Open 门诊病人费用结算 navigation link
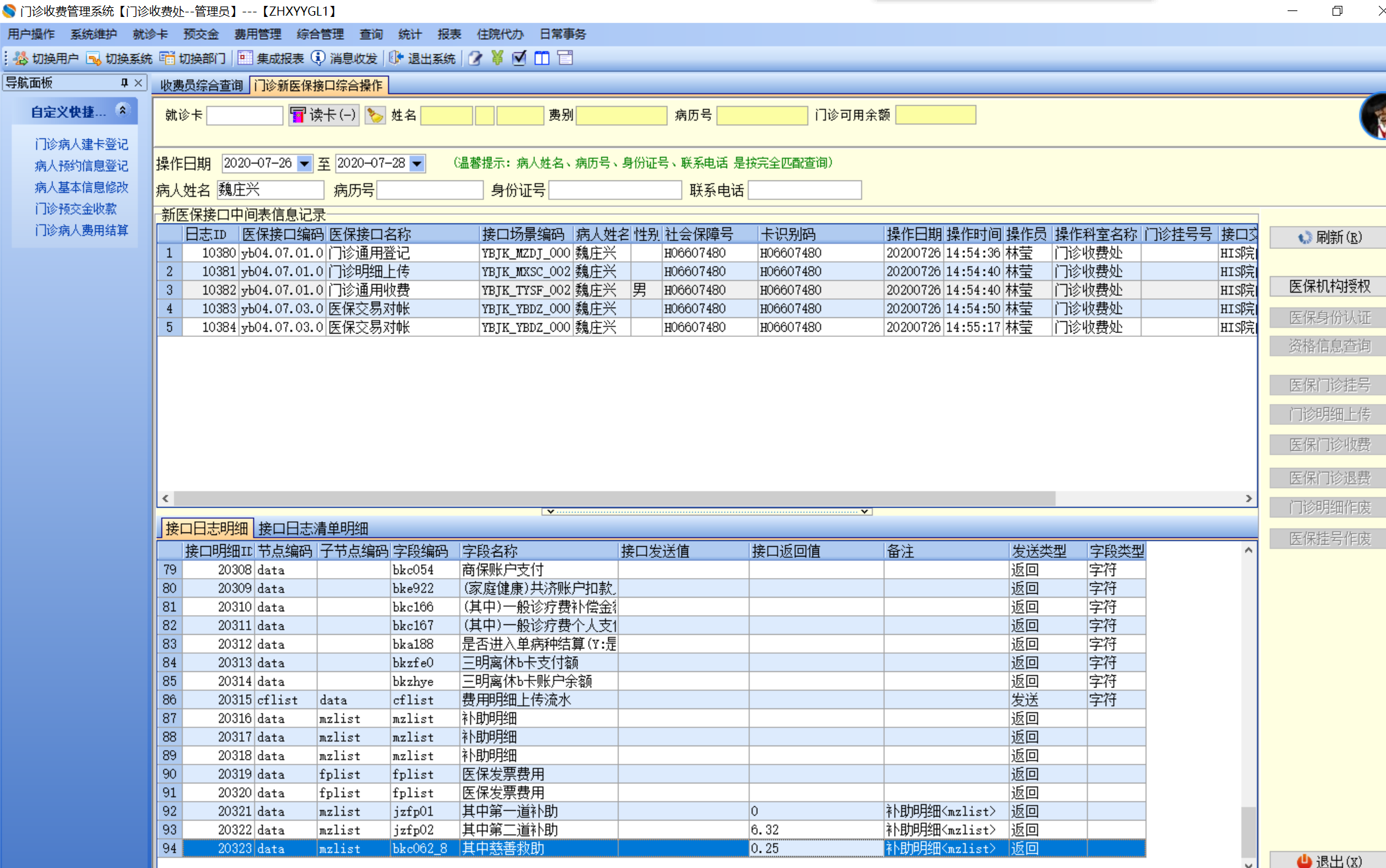This screenshot has height=868, width=1386. click(x=81, y=231)
